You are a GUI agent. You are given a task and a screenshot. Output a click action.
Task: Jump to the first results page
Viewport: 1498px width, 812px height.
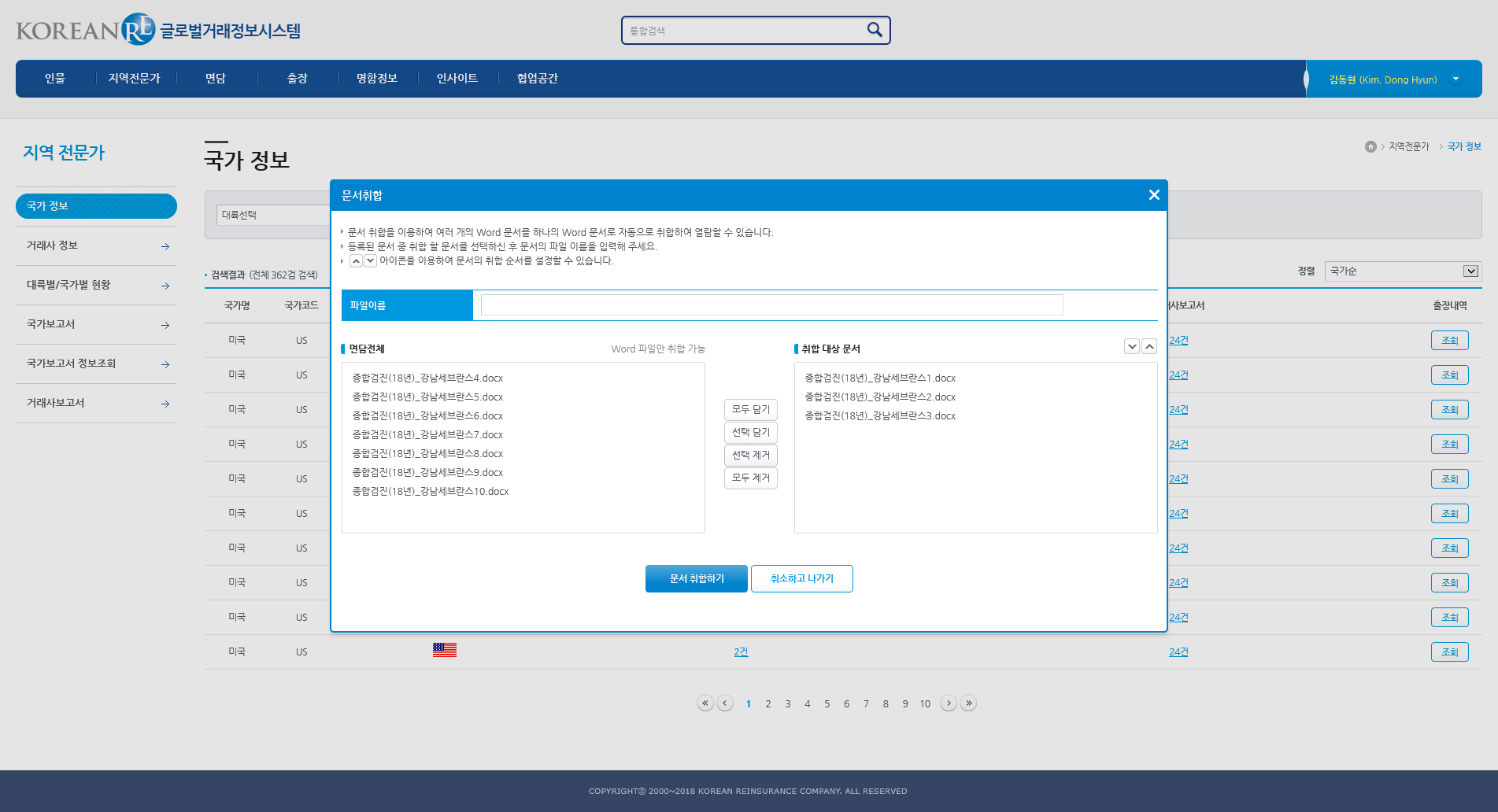point(705,703)
